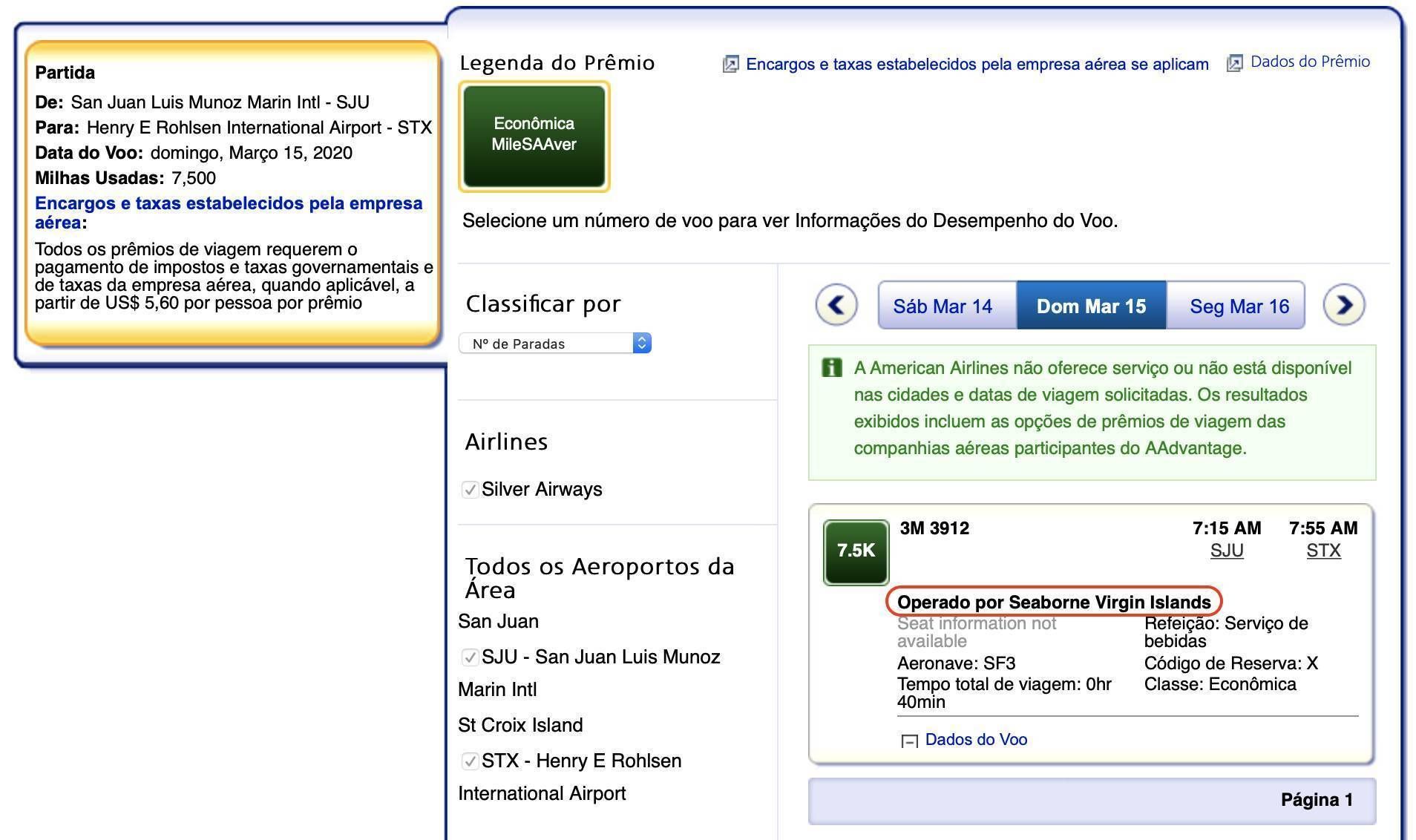Click the Página 1 indicator
Screen dimensions: 1416x840
coord(1317,800)
